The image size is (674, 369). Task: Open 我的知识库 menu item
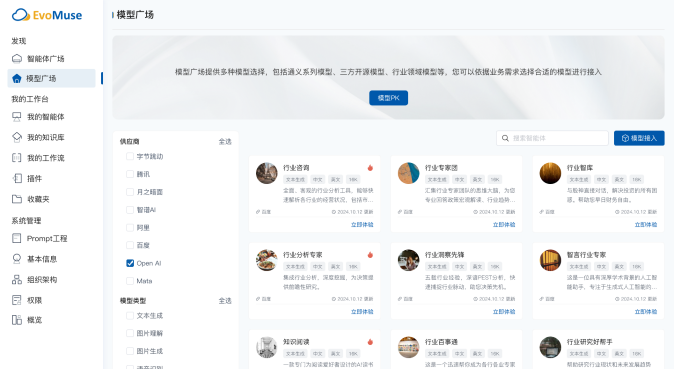pos(52,137)
